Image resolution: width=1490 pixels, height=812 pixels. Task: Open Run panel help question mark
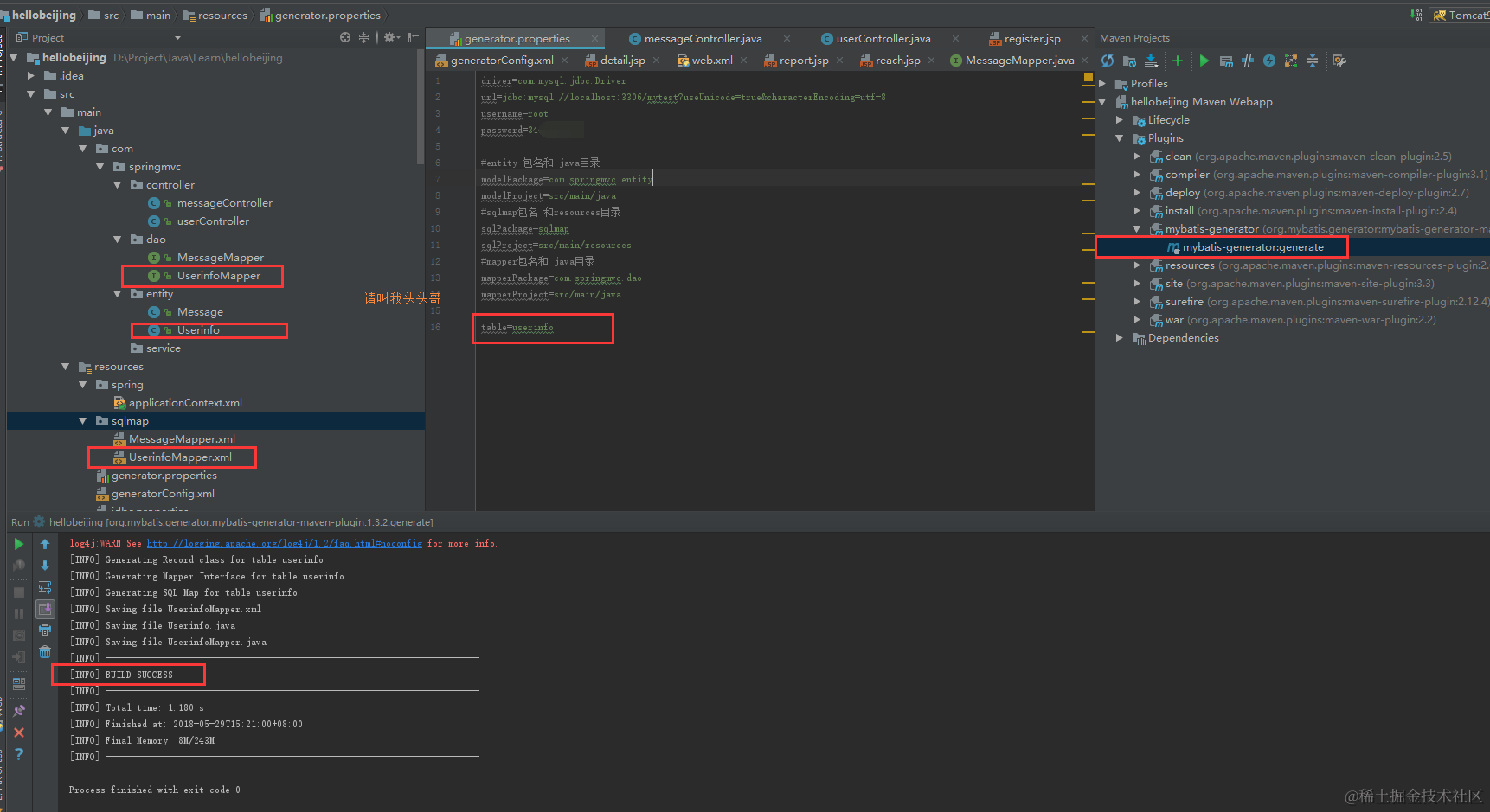click(19, 754)
